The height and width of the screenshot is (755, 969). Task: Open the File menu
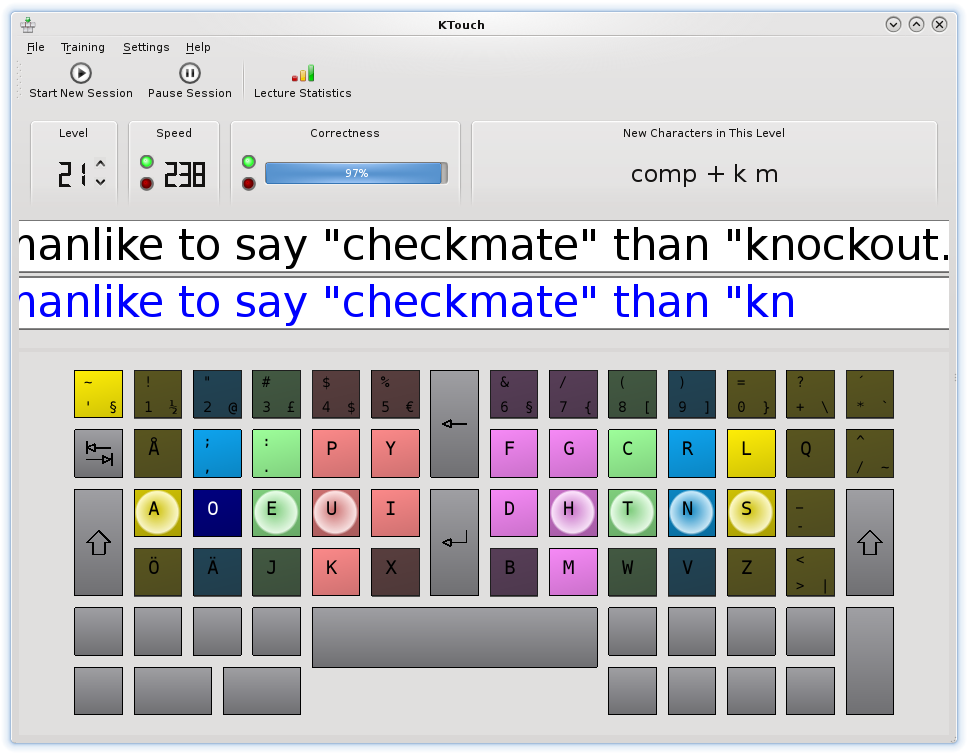[36, 47]
